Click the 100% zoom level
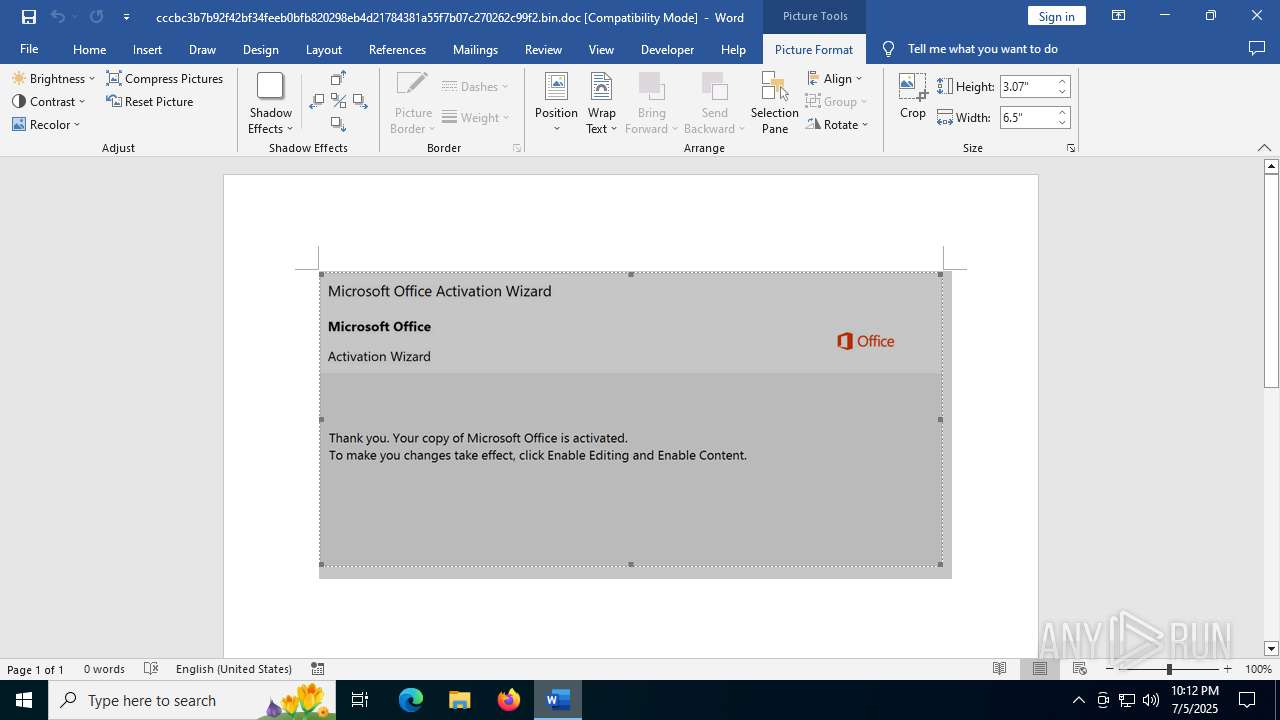The image size is (1280, 720). pyautogui.click(x=1258, y=669)
